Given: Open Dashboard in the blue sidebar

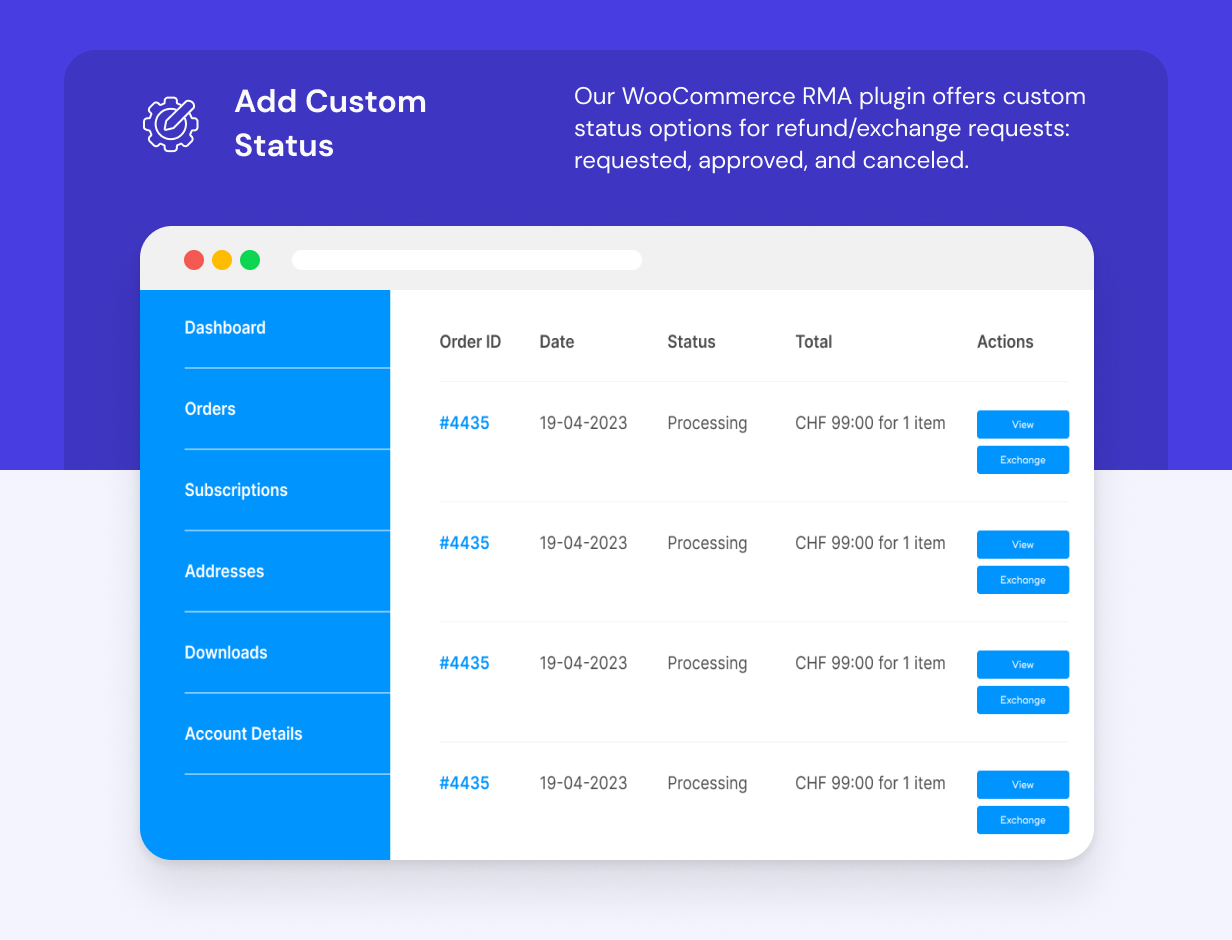Looking at the screenshot, I should pos(225,328).
